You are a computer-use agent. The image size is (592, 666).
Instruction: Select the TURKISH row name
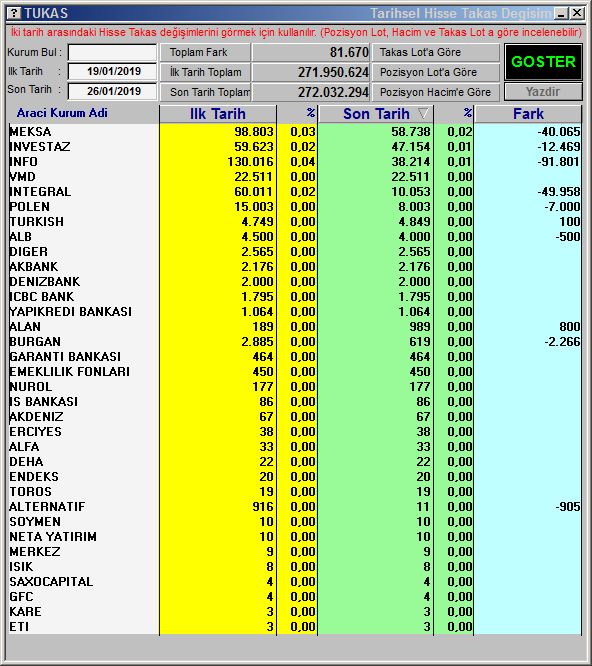(37, 222)
